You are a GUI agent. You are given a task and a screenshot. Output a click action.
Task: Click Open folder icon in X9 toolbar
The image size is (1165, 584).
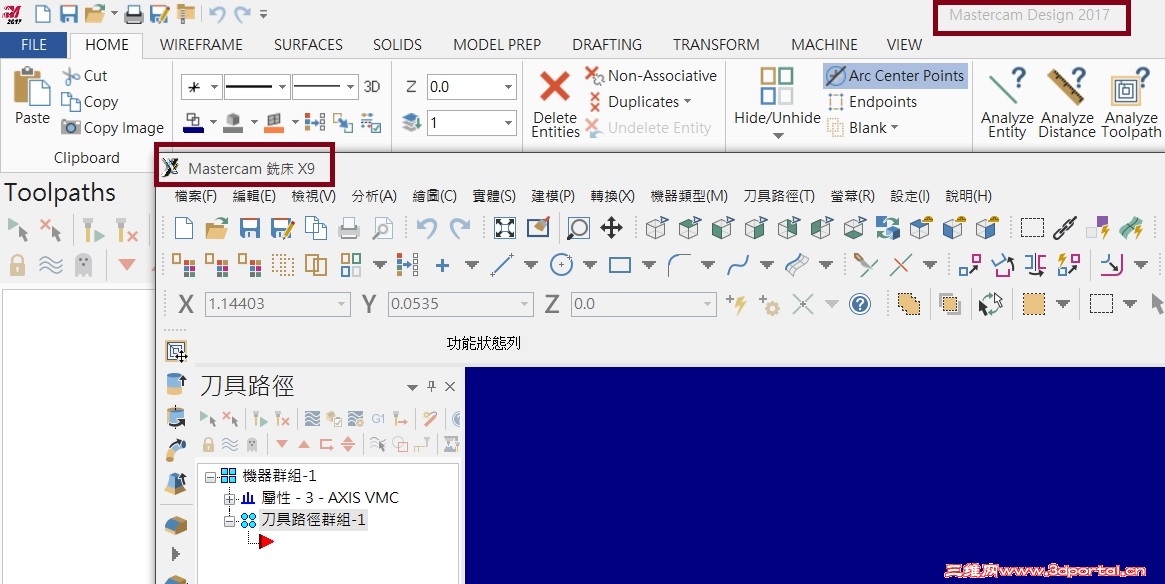click(x=216, y=228)
